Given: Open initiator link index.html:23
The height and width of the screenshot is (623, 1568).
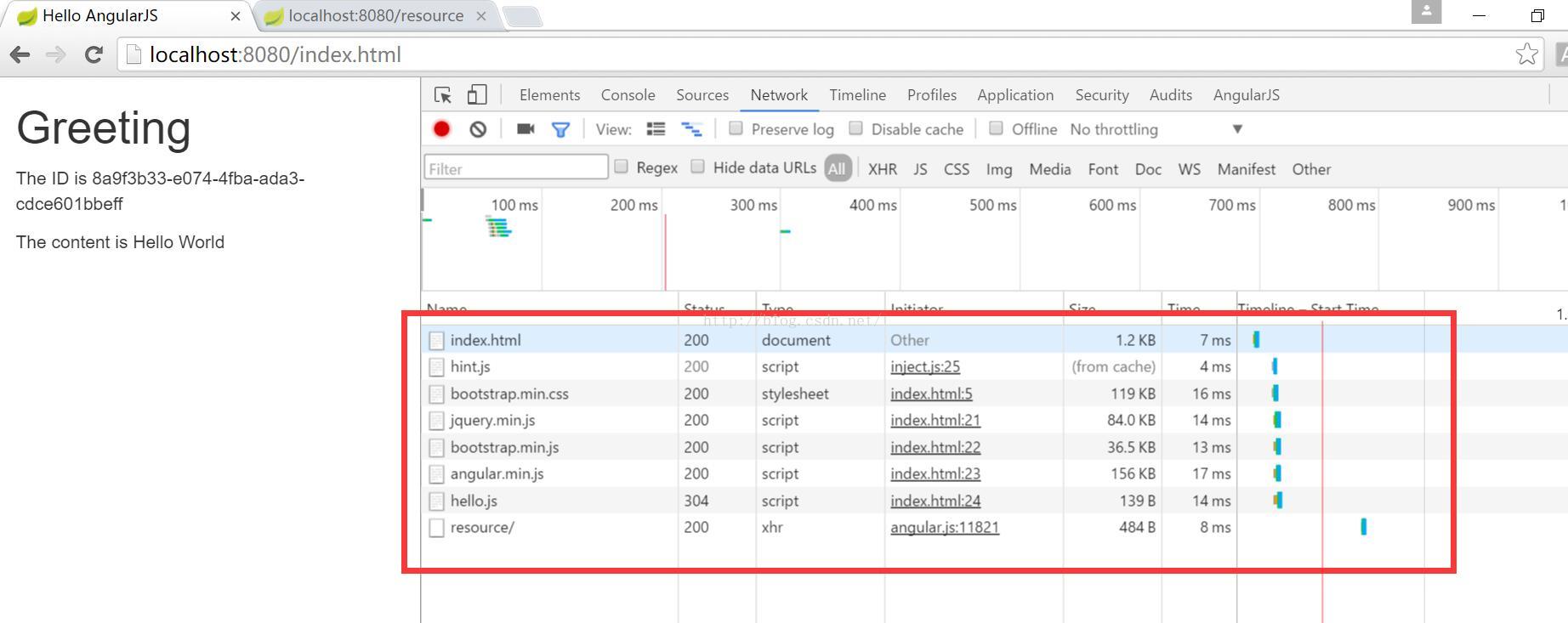Looking at the screenshot, I should click(x=935, y=474).
